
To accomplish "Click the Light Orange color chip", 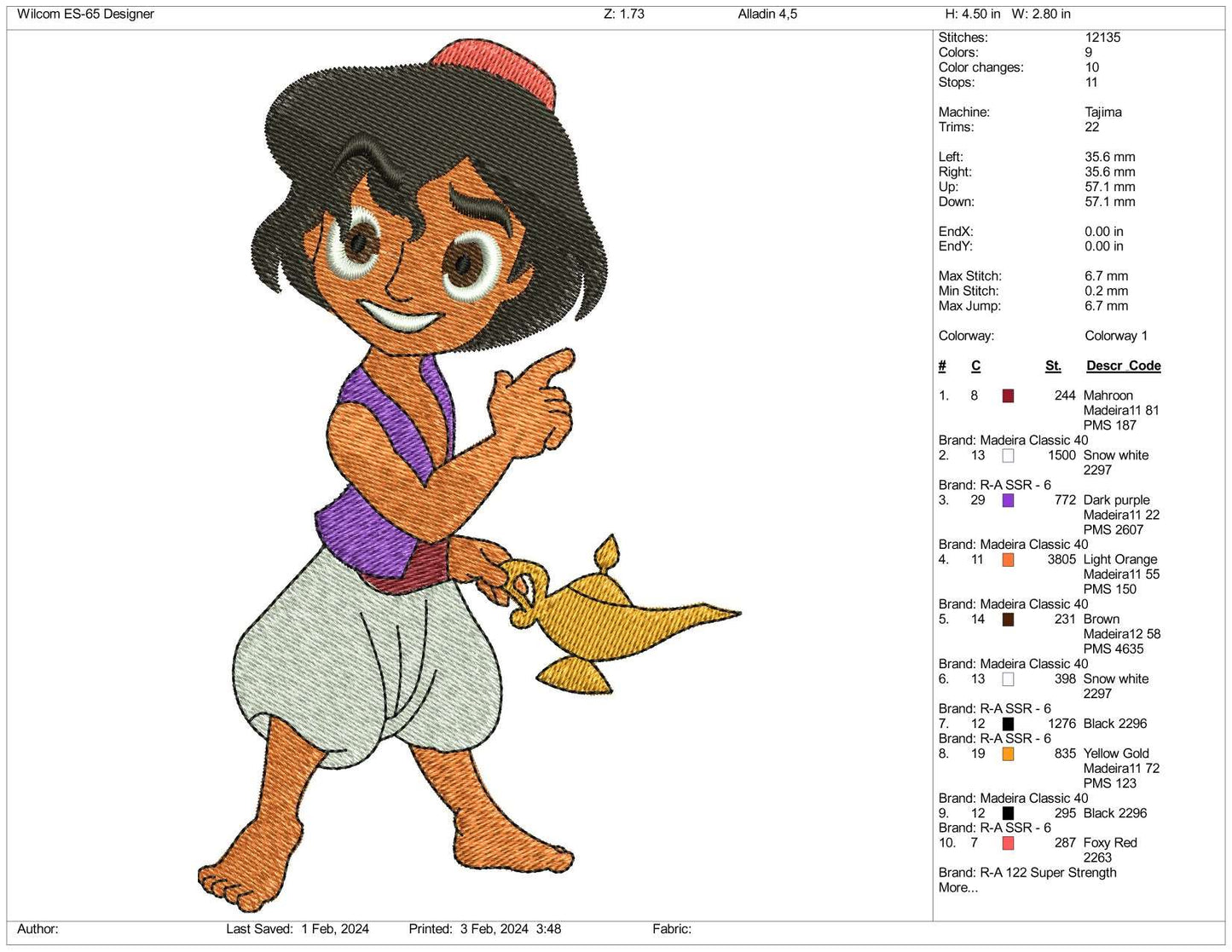I will tap(1008, 560).
